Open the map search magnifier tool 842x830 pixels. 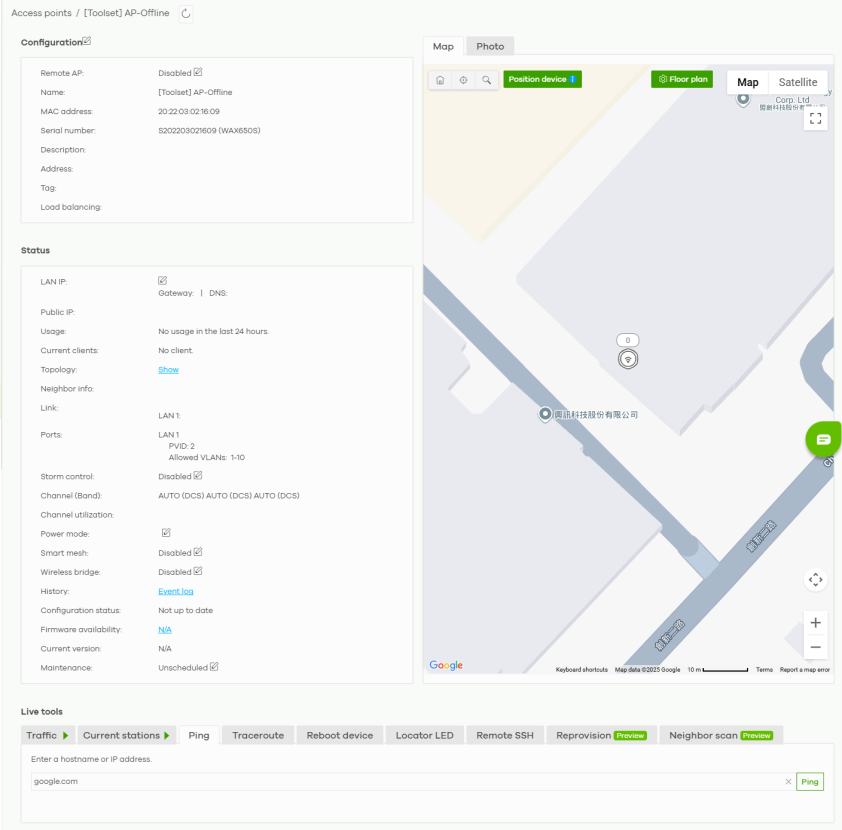(486, 80)
